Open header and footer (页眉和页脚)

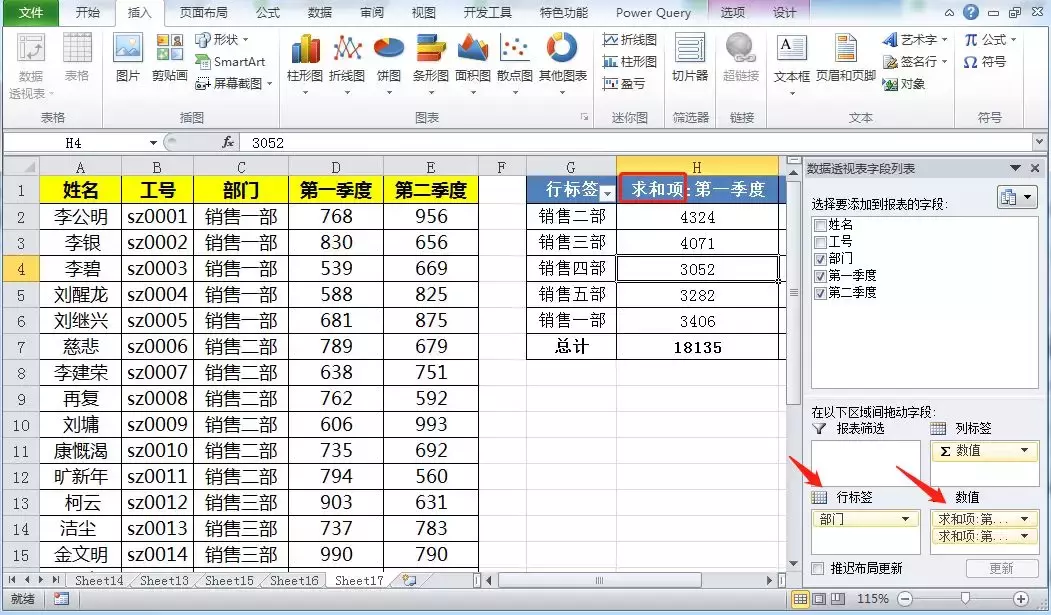846,59
